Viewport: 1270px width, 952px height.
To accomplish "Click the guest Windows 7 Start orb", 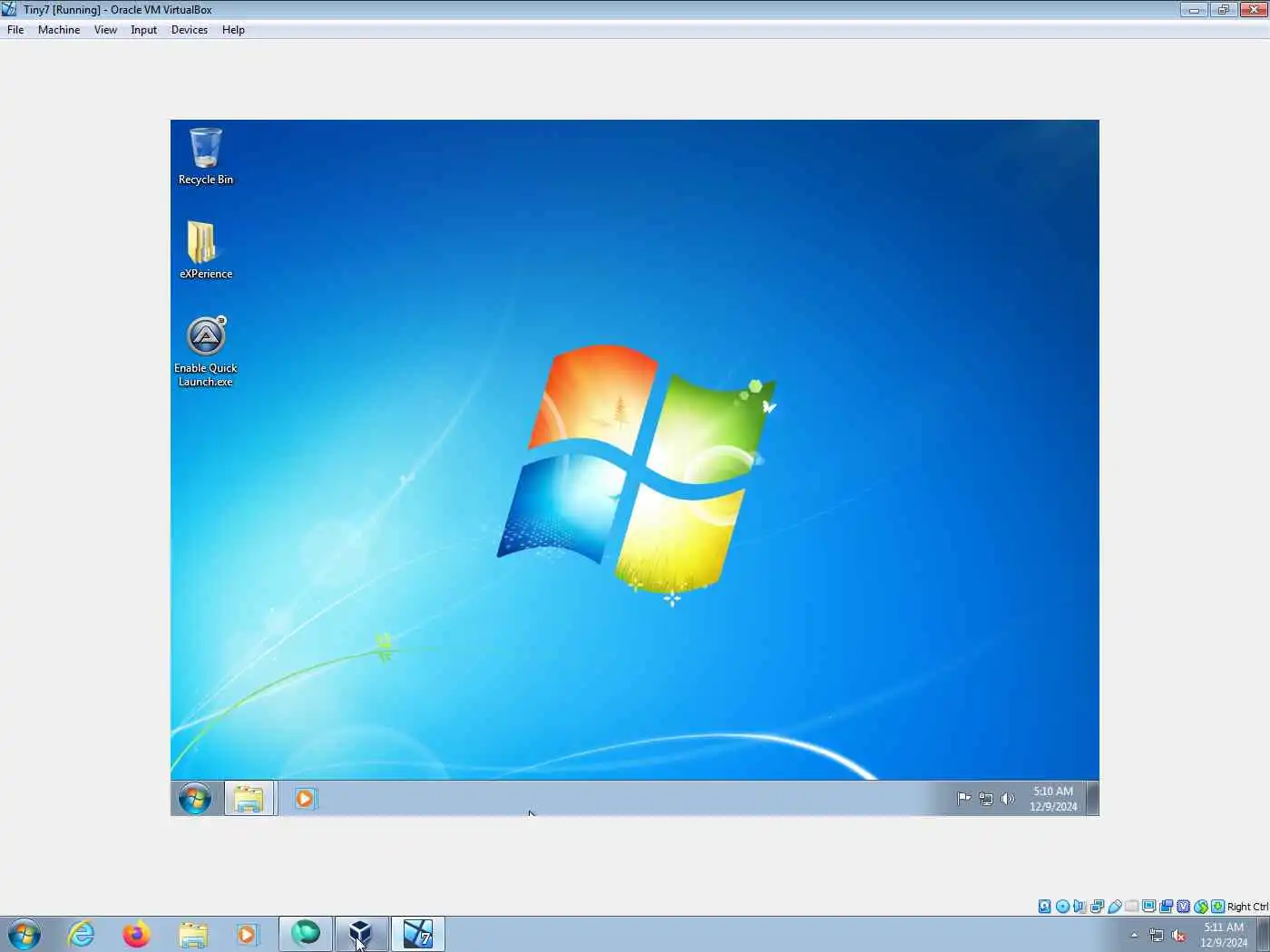I will [x=195, y=799].
